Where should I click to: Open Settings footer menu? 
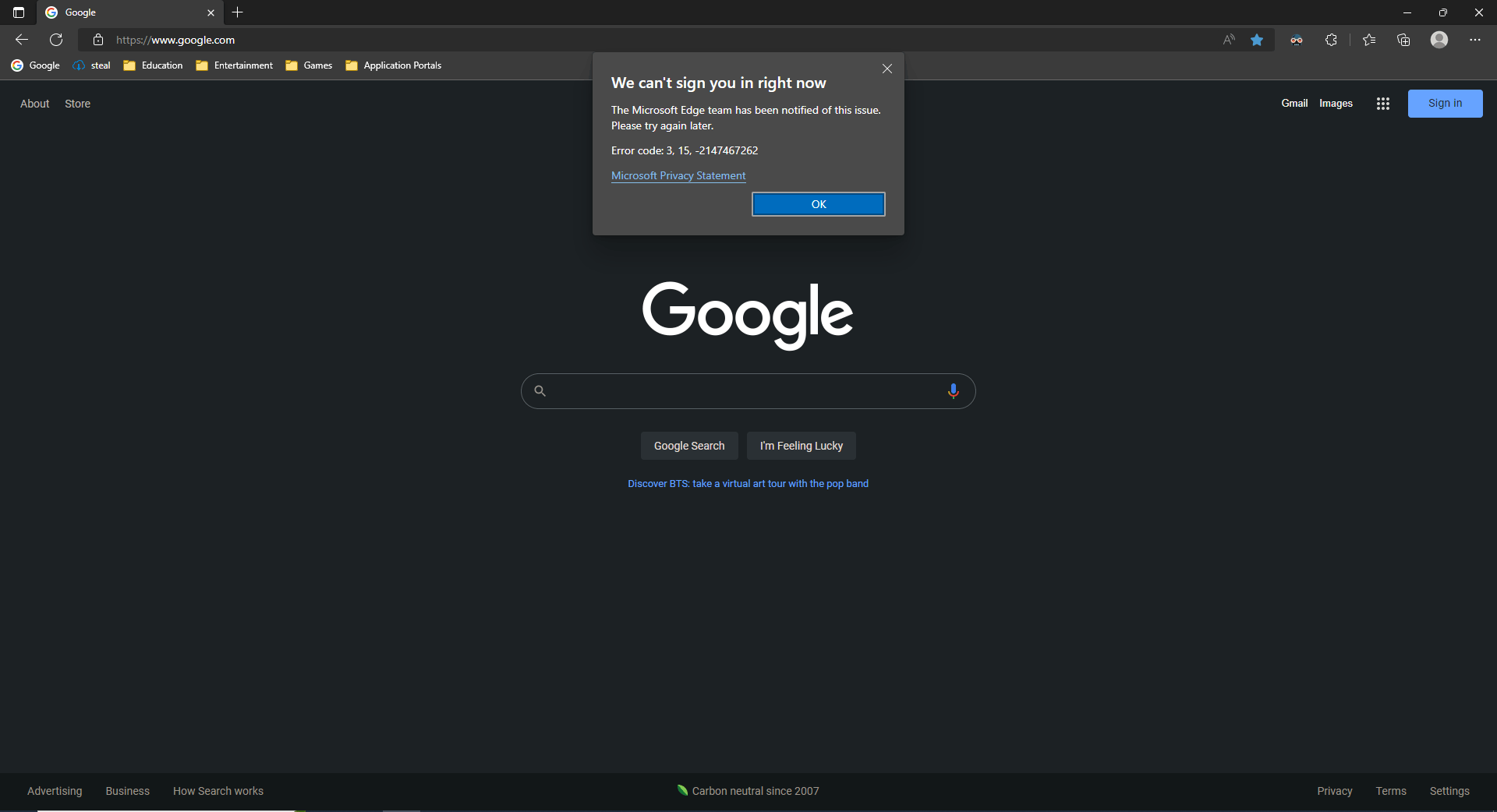pyautogui.click(x=1449, y=791)
